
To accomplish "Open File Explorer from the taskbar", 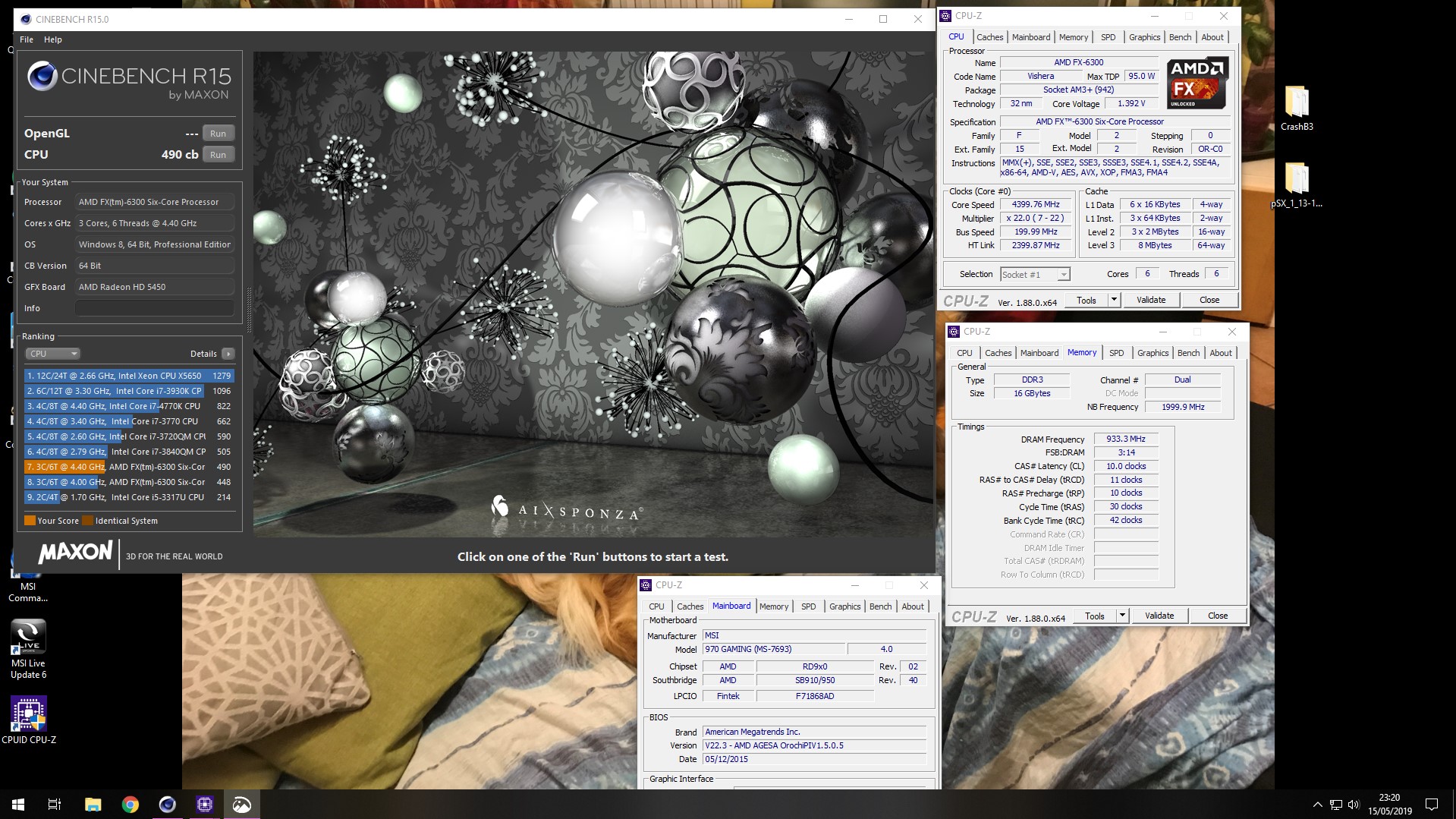I will (x=93, y=805).
